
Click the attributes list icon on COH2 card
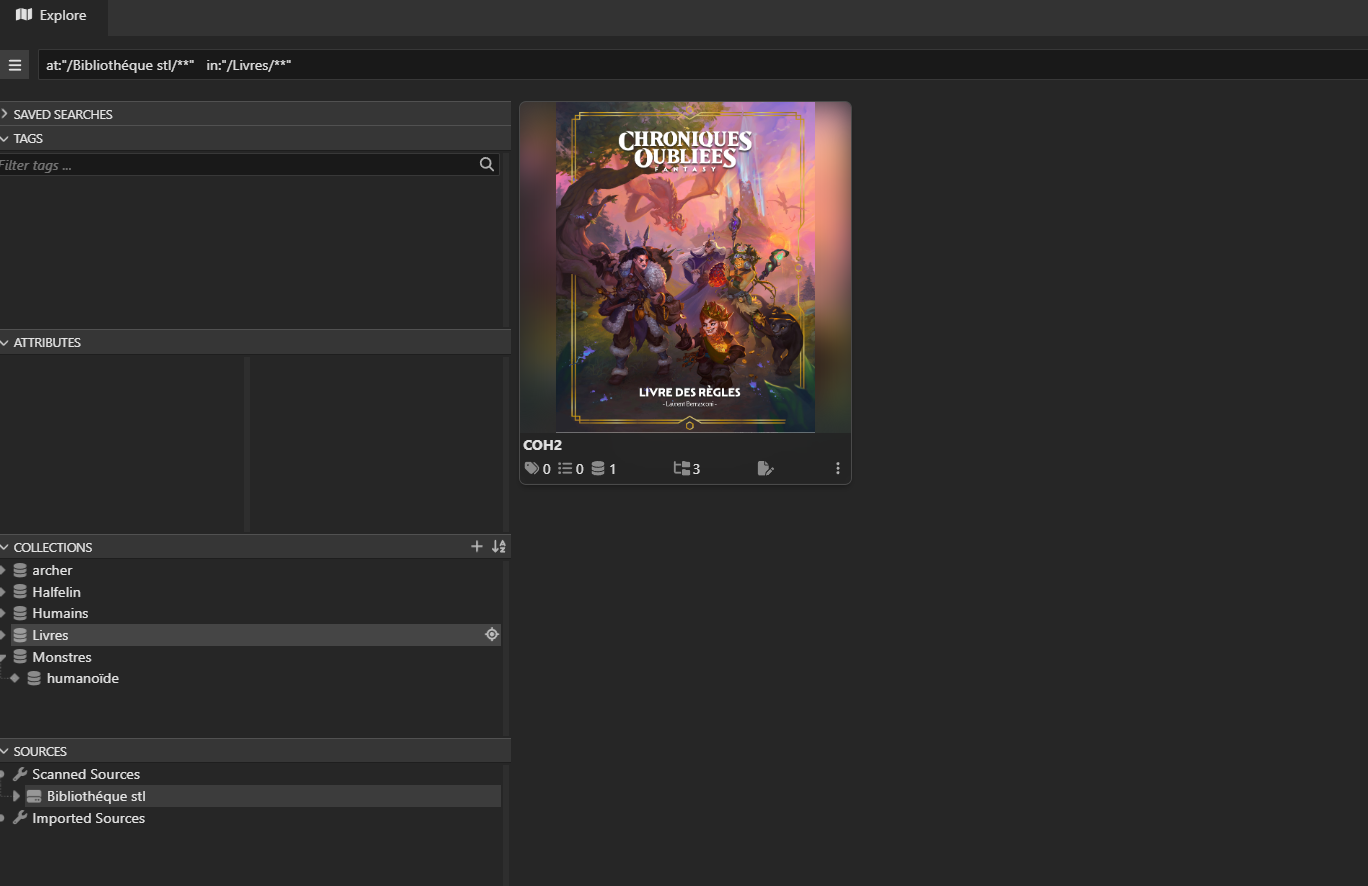click(565, 468)
